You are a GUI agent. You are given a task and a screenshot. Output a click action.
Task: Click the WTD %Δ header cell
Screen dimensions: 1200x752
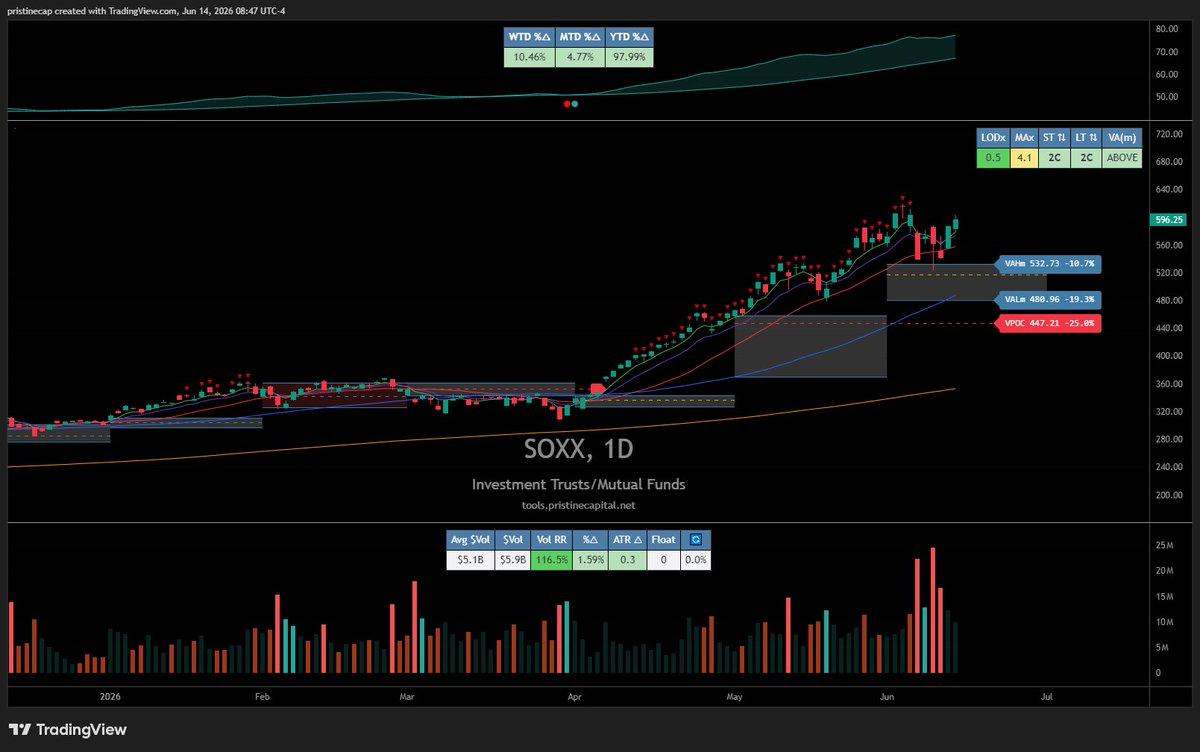pos(528,36)
